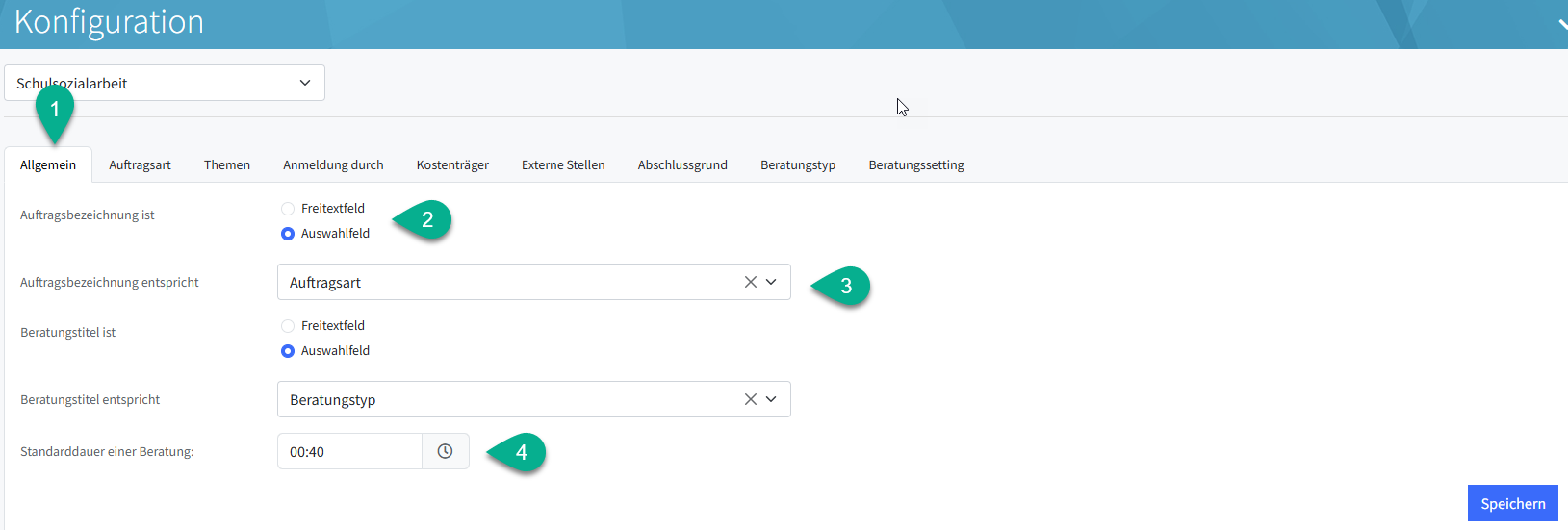Expand the Auftragsart dropdown chevron
This screenshot has width=1568, height=530.
771,282
